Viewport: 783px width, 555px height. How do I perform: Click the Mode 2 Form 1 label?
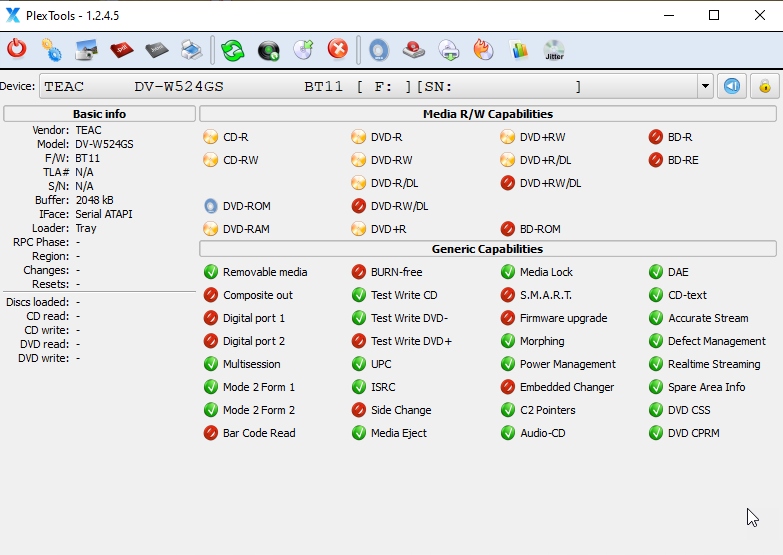pos(259,387)
